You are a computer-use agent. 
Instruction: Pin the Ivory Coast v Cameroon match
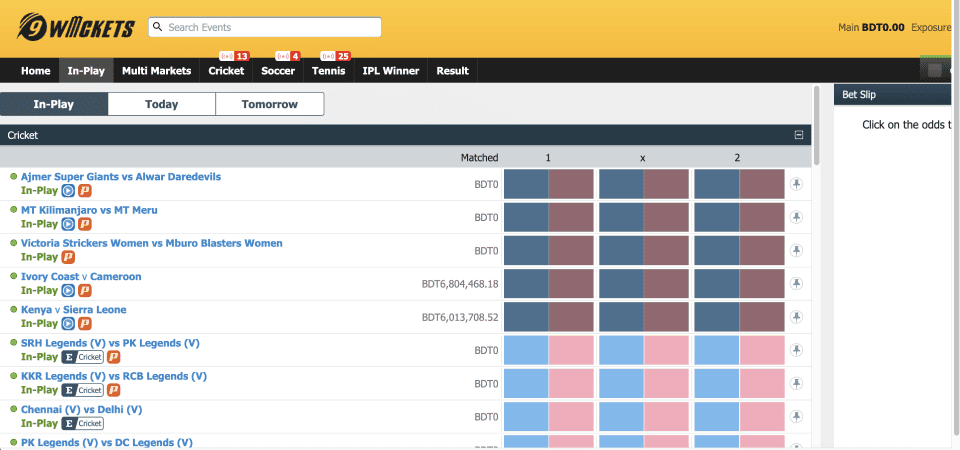click(x=796, y=283)
